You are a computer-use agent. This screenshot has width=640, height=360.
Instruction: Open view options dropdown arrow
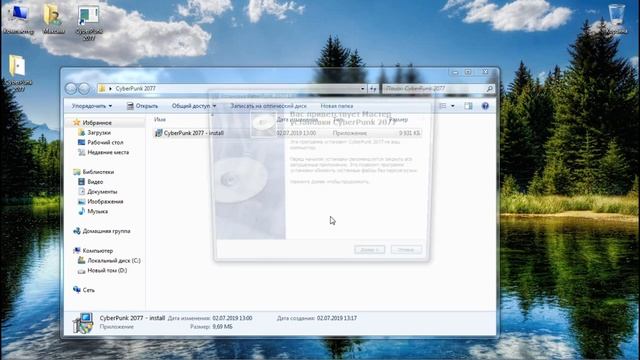(x=452, y=106)
